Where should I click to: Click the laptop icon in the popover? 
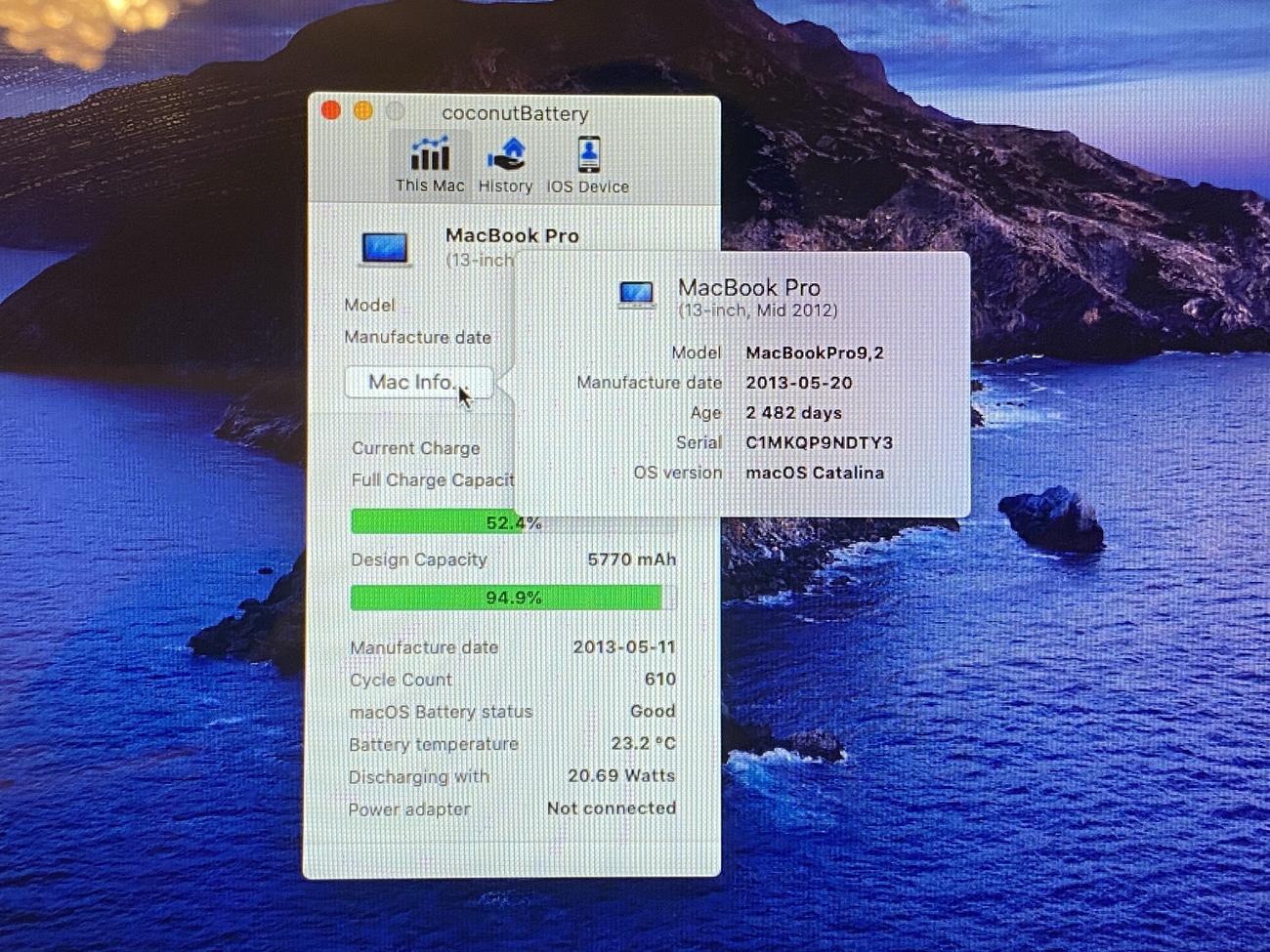637,294
